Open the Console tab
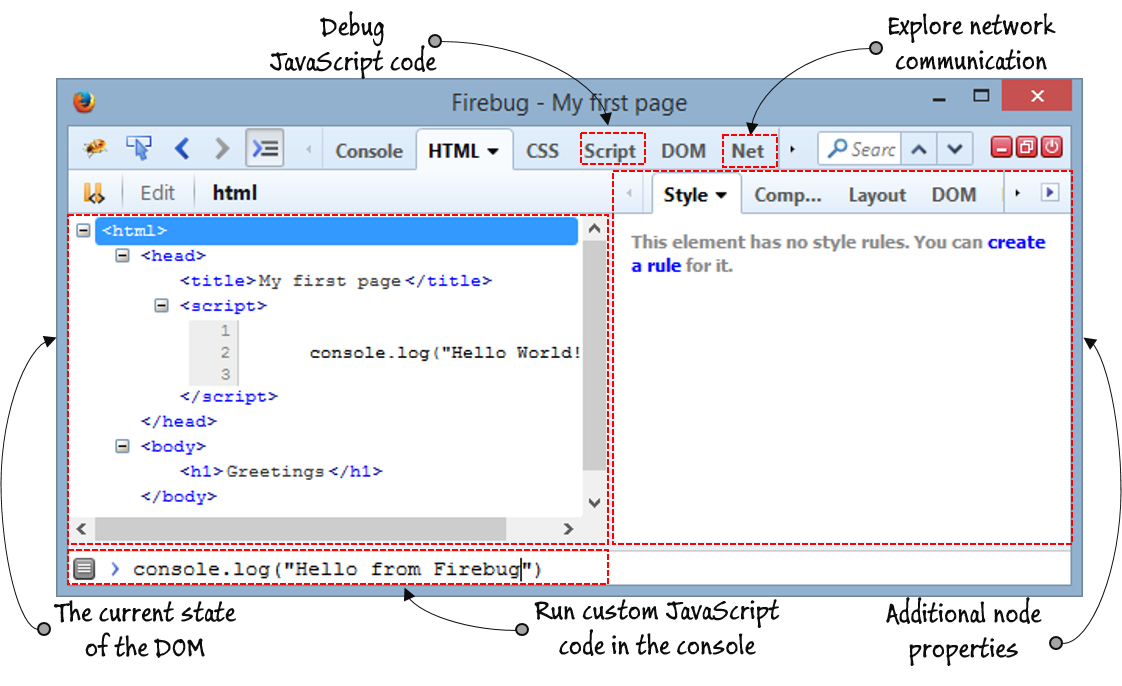1122x686 pixels. click(369, 151)
